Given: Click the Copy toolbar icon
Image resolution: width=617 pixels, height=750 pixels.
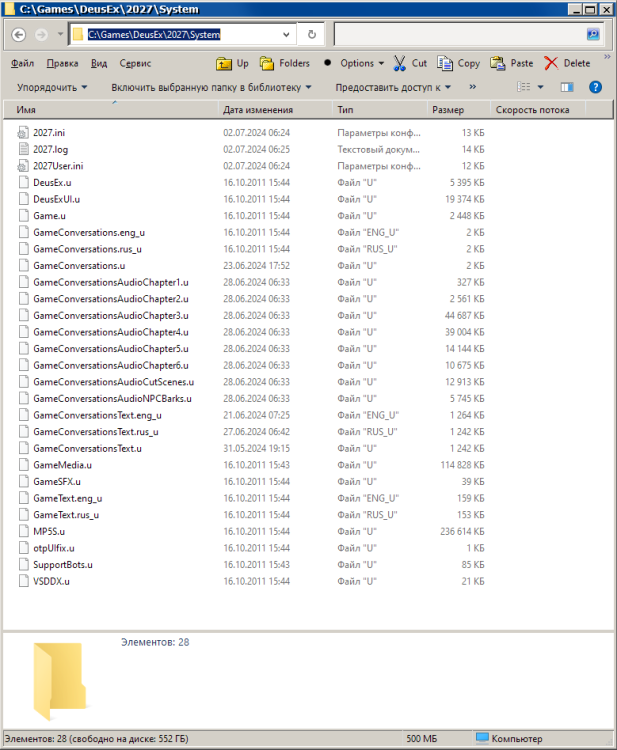Looking at the screenshot, I should [445, 63].
